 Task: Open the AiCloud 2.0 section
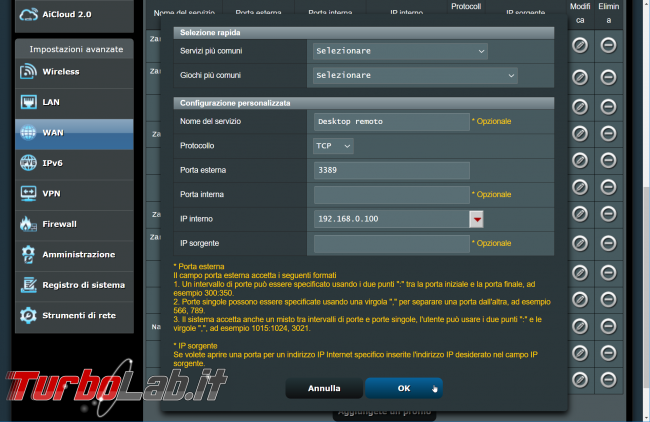coord(74,15)
